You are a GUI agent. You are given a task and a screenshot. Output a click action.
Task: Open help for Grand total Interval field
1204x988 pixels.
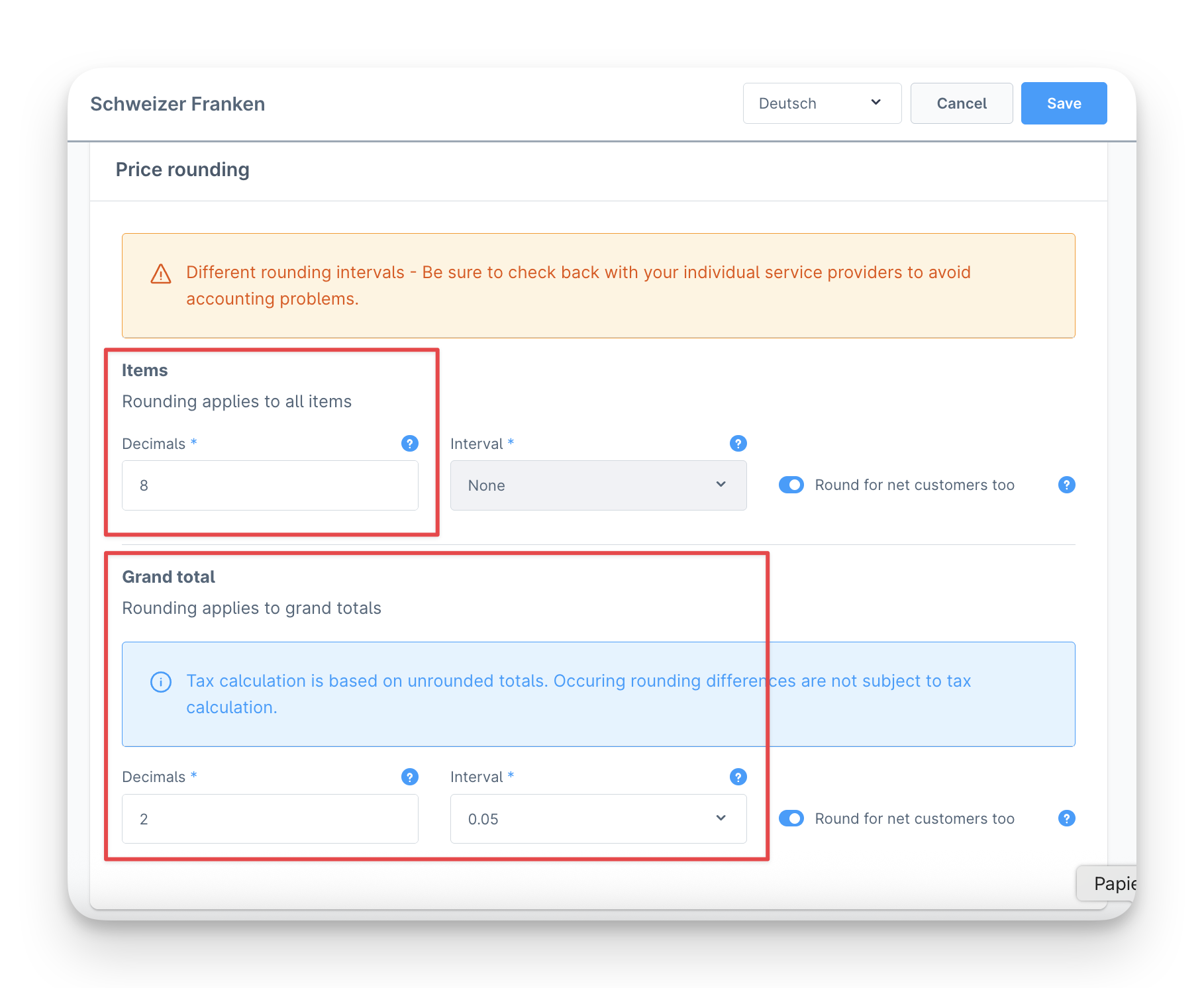click(738, 777)
